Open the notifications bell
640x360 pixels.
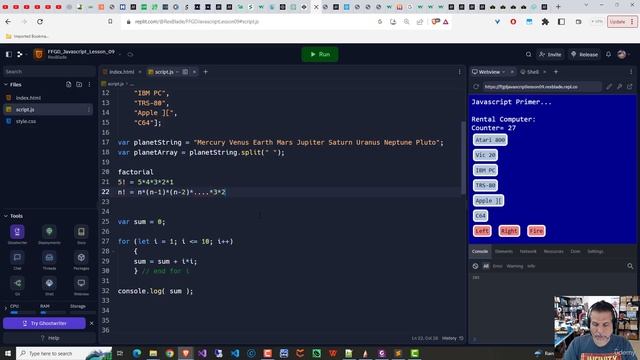coord(608,54)
